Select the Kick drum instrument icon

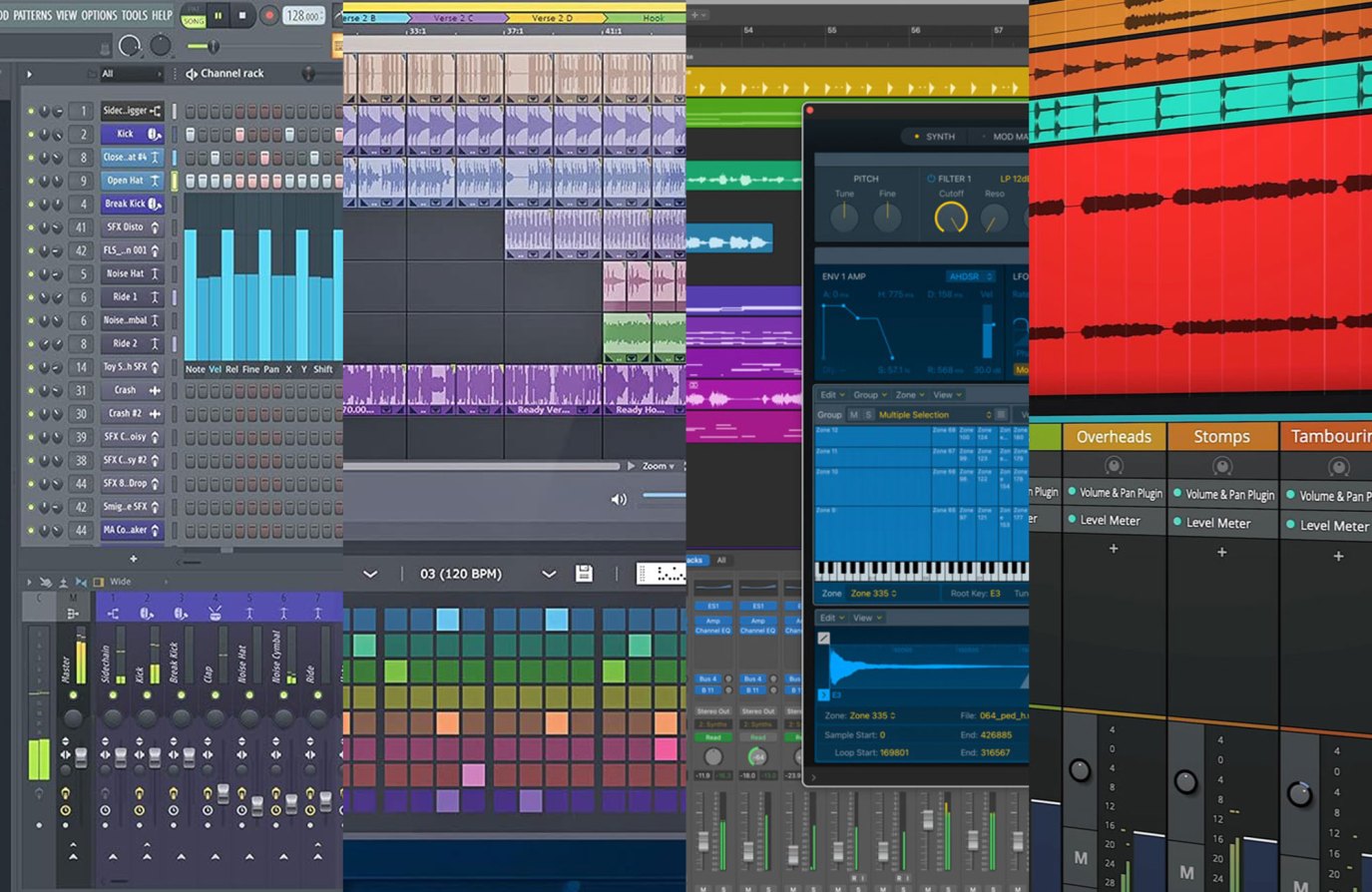[x=155, y=135]
